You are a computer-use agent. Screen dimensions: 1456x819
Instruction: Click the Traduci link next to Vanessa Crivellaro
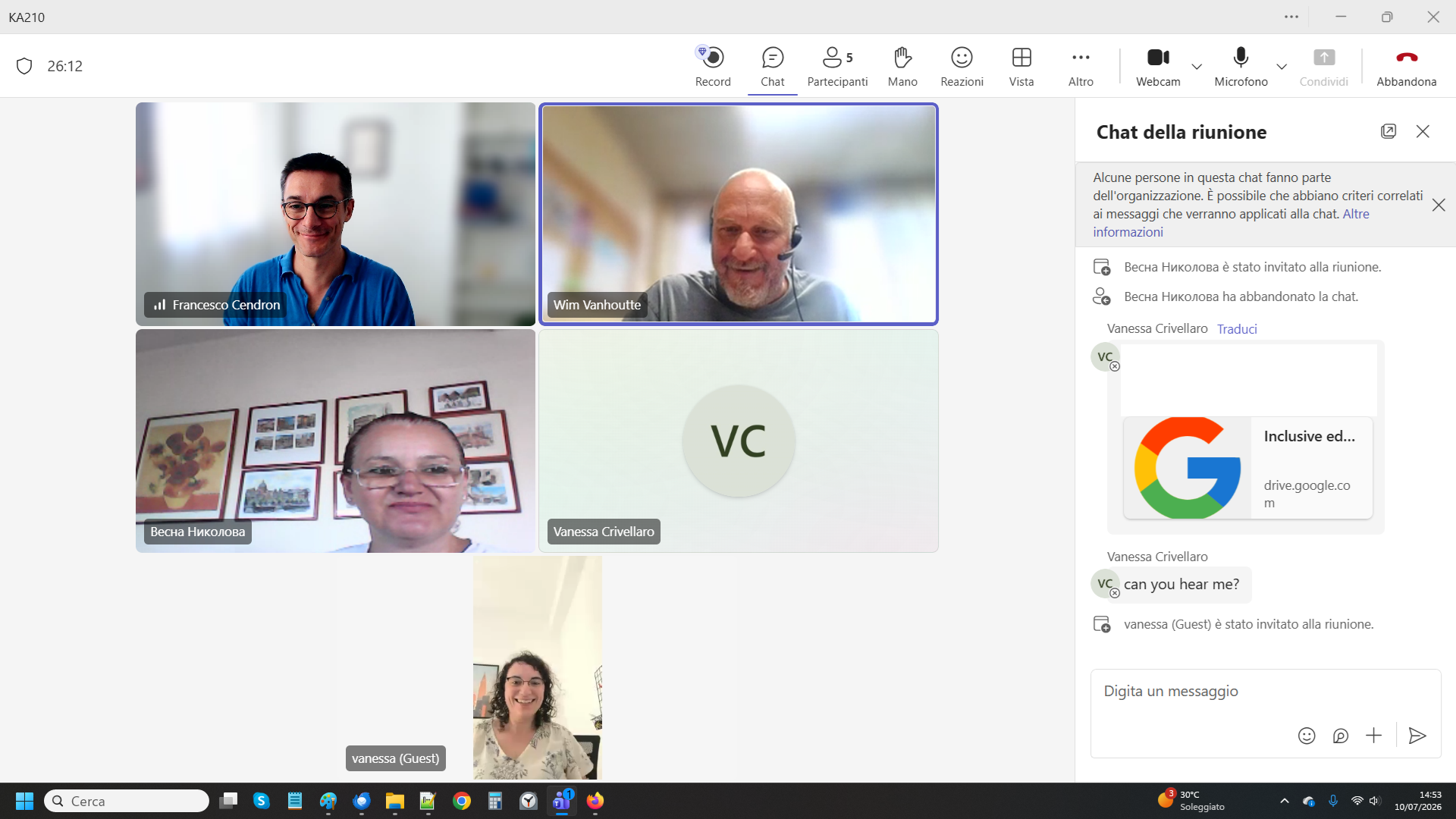click(1237, 328)
